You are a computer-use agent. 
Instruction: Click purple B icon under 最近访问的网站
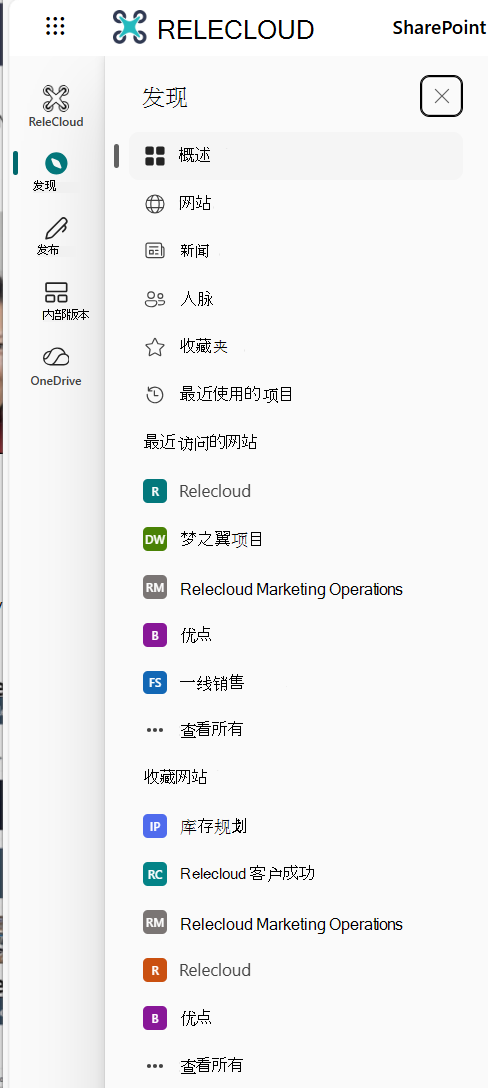pos(155,635)
